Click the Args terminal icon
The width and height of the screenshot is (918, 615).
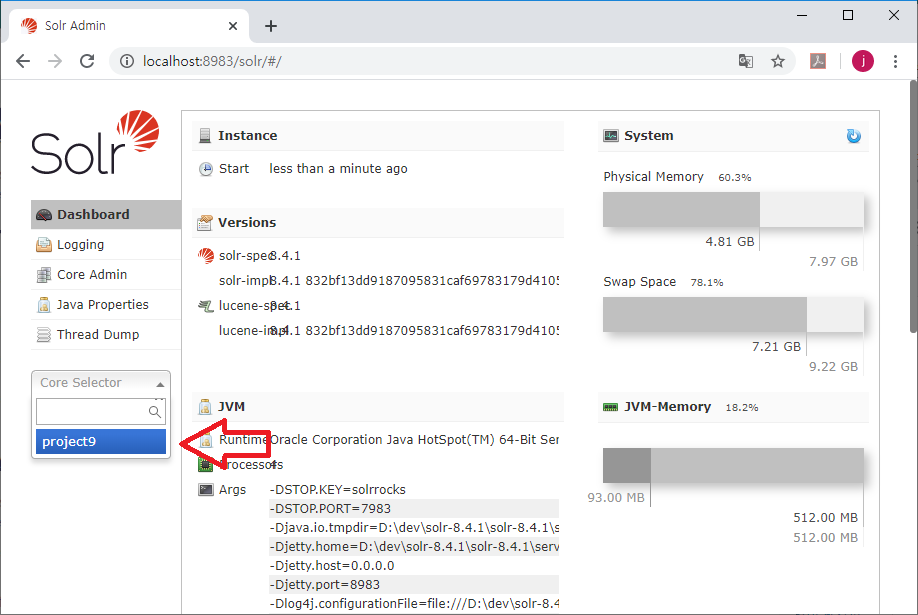[205, 490]
